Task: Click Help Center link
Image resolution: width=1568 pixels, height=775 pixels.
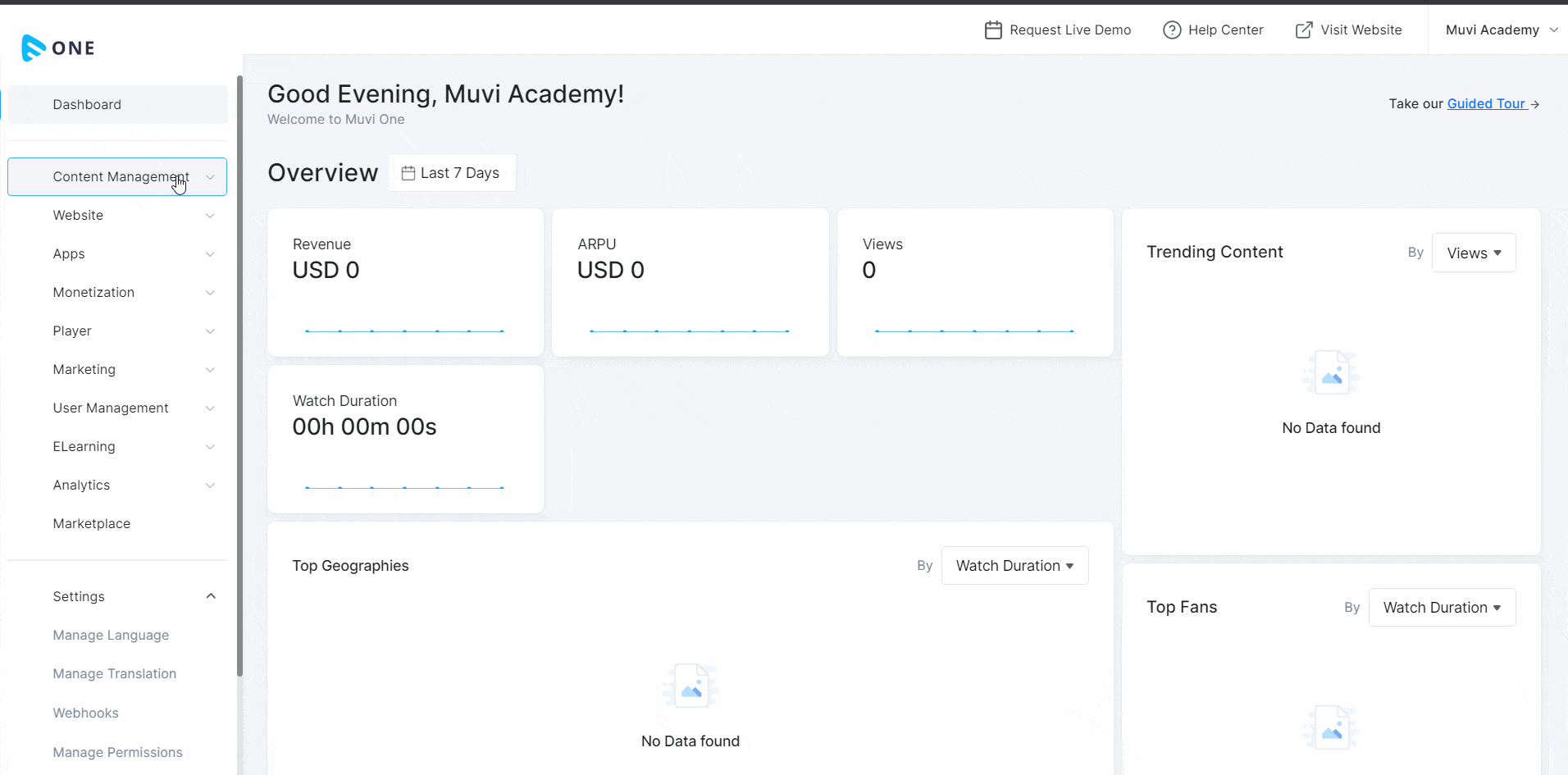Action: 1213,30
